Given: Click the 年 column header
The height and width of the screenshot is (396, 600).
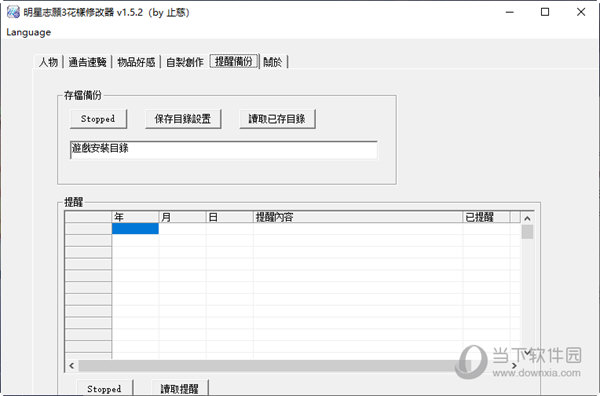Looking at the screenshot, I should point(135,217).
